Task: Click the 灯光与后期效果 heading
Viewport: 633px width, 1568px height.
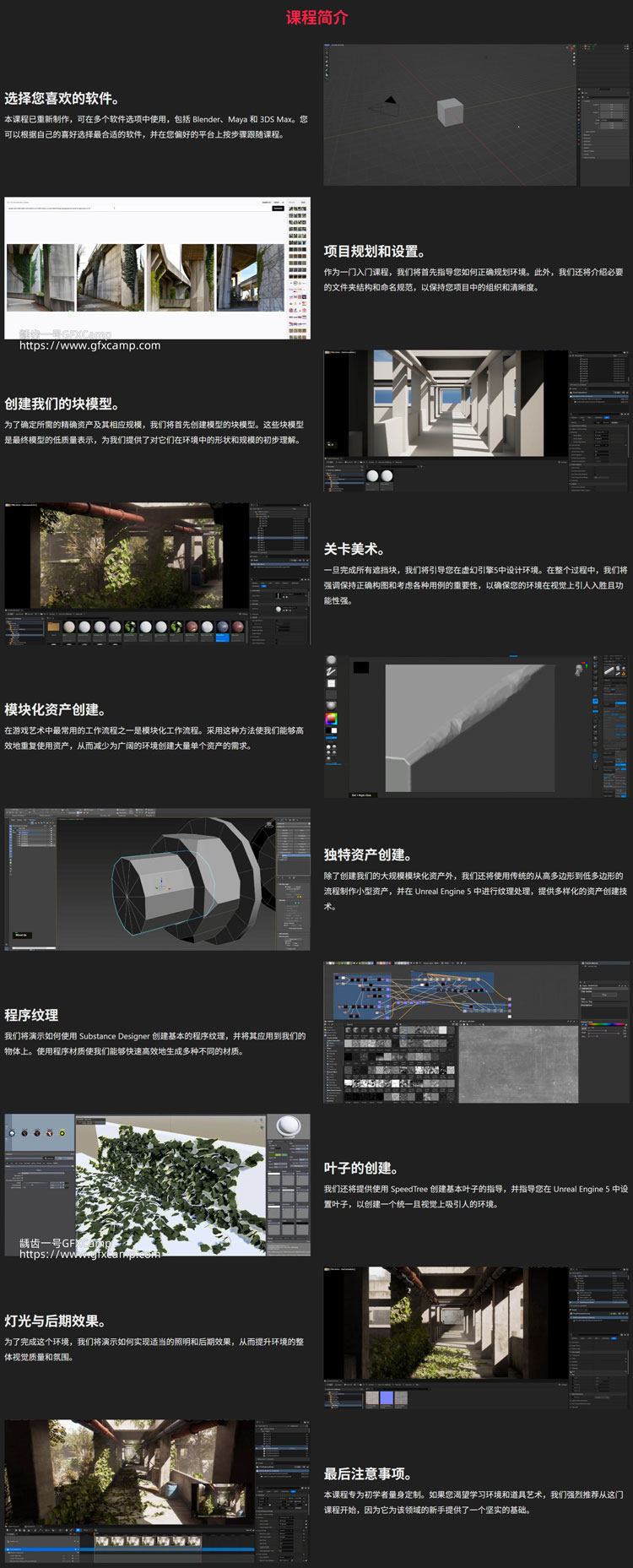Action: point(56,1321)
